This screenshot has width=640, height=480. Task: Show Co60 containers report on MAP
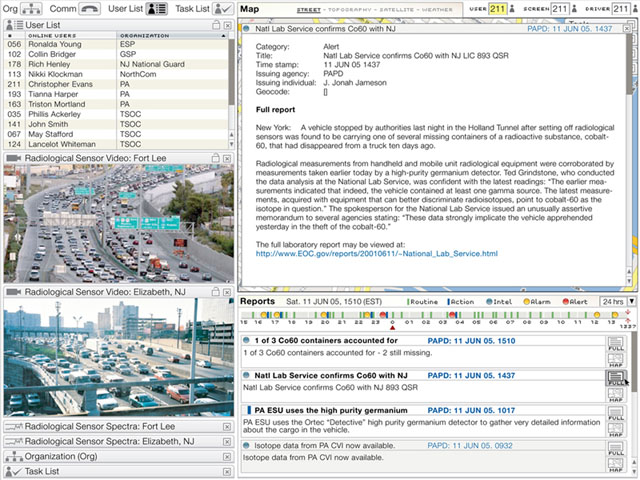tap(616, 360)
